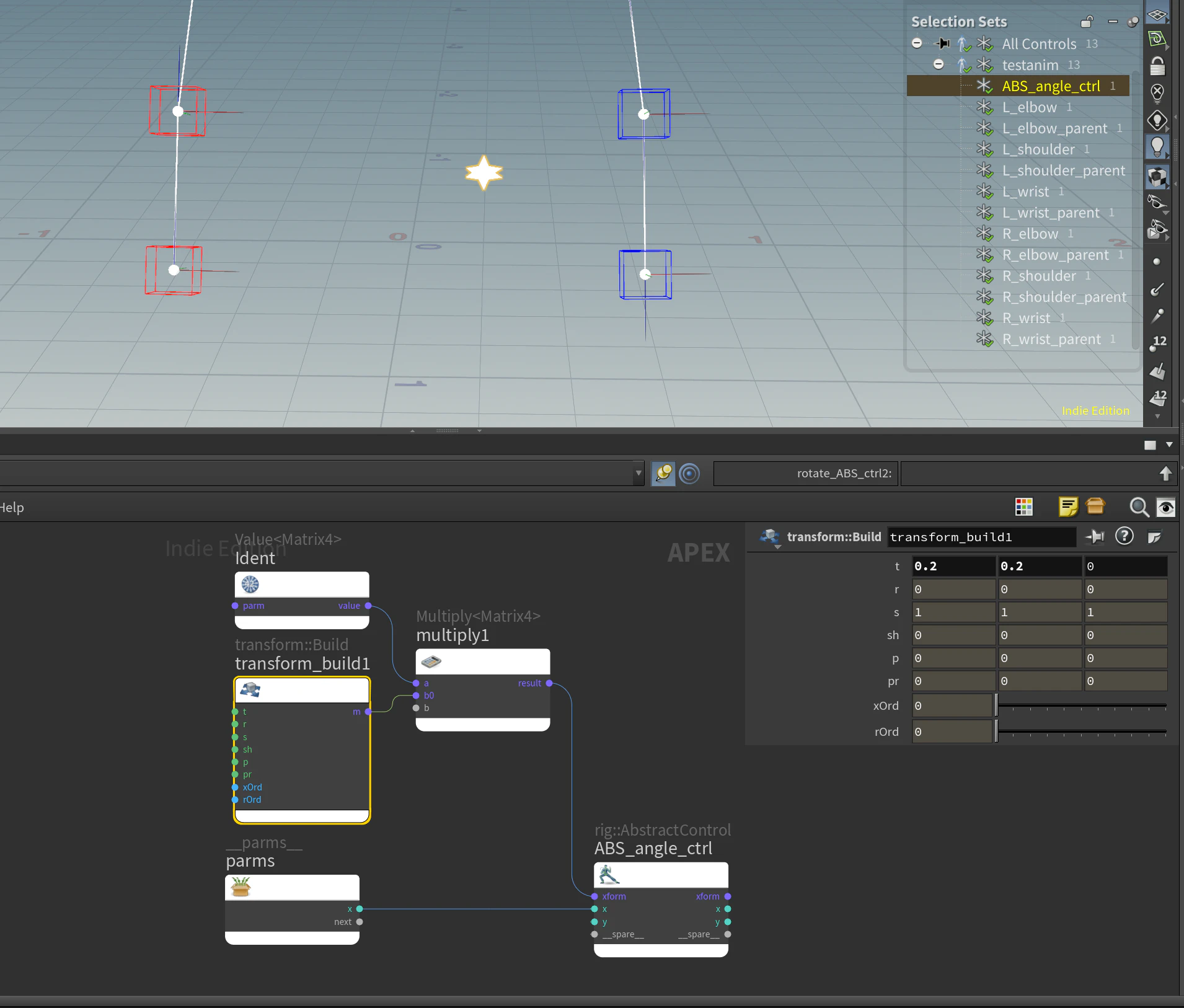Image resolution: width=1184 pixels, height=1008 pixels.
Task: Click the pin icon beside All Controls
Action: [942, 43]
